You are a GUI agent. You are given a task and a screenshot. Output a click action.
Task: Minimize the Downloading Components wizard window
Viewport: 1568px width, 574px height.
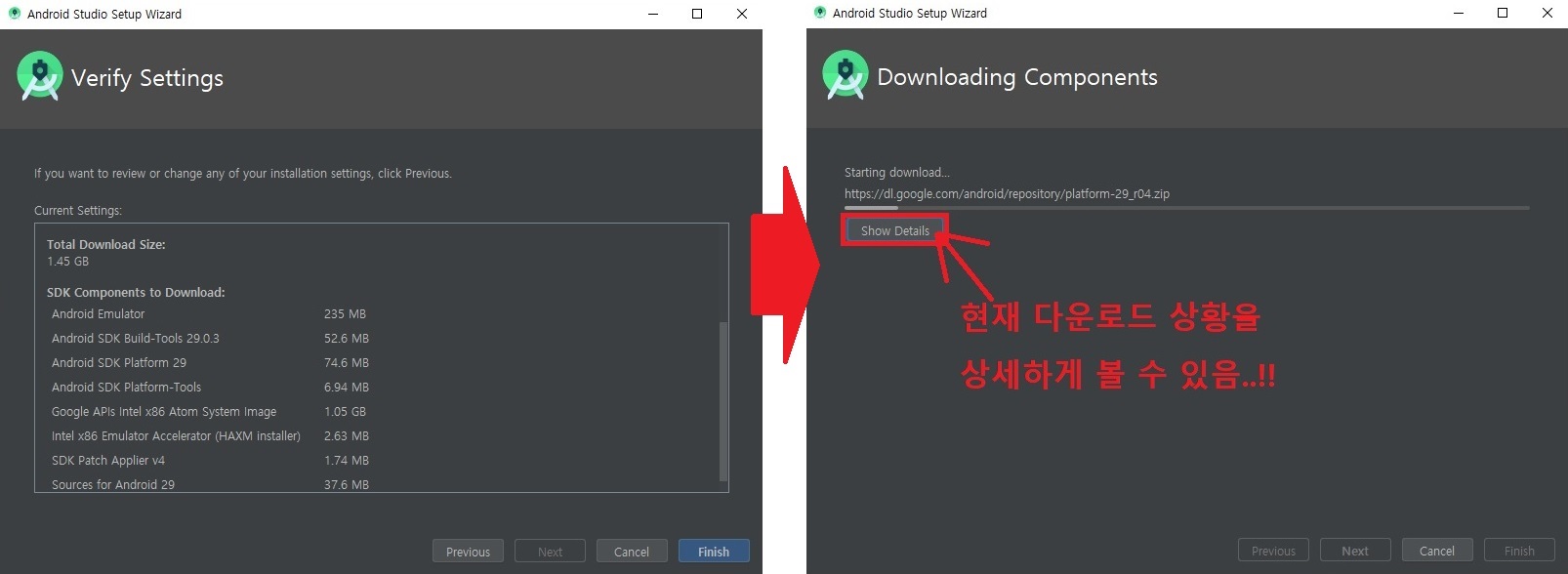click(x=1458, y=13)
